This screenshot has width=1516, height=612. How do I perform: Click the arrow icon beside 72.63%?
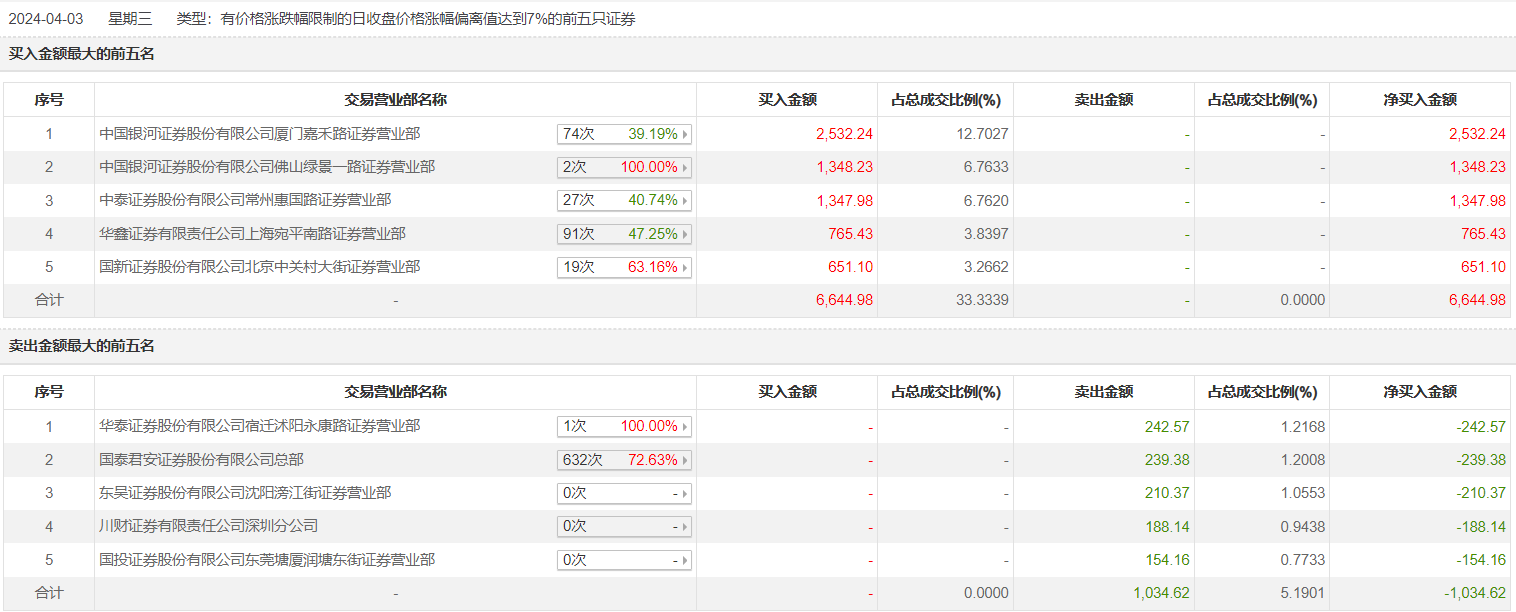tap(685, 460)
